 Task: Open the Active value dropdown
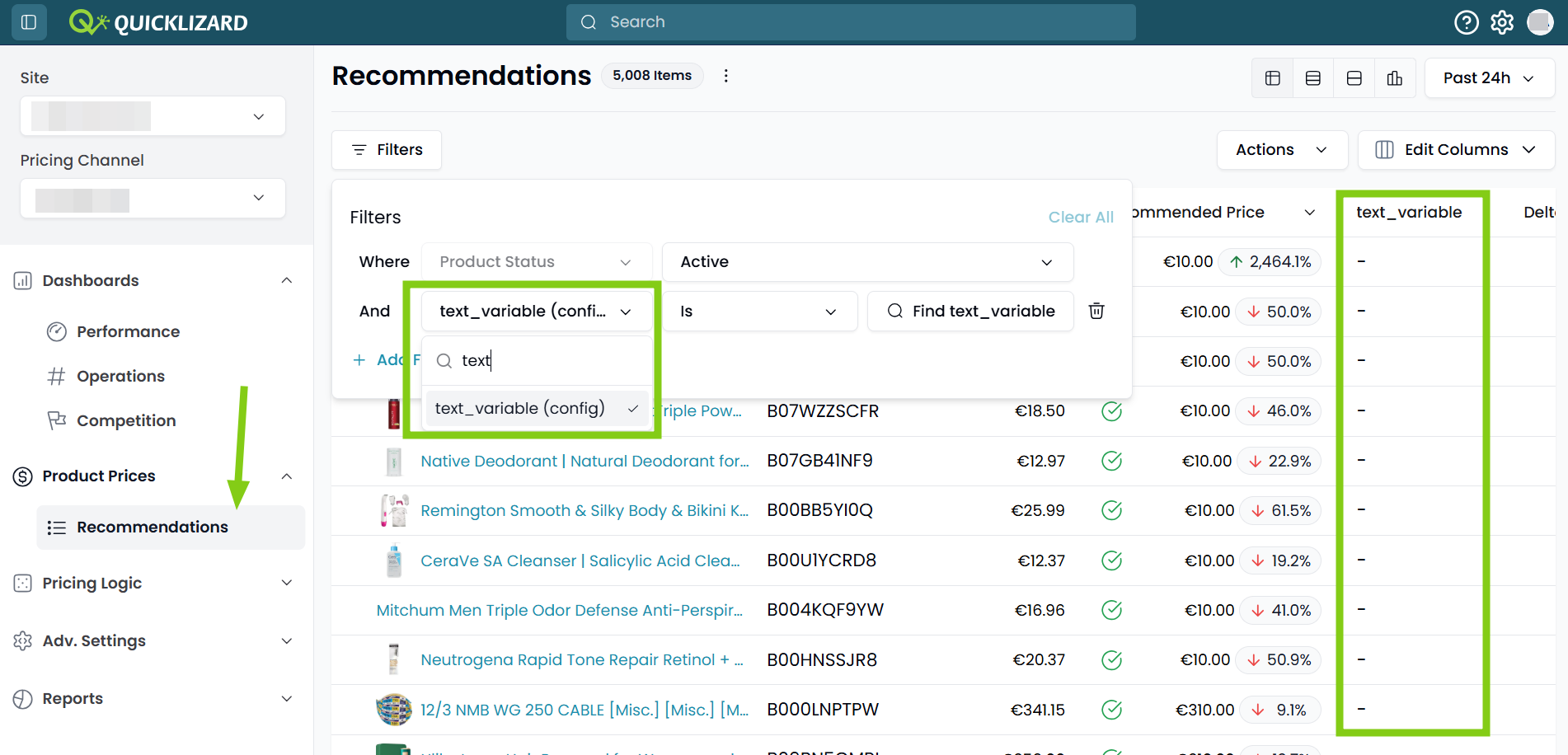pos(867,262)
